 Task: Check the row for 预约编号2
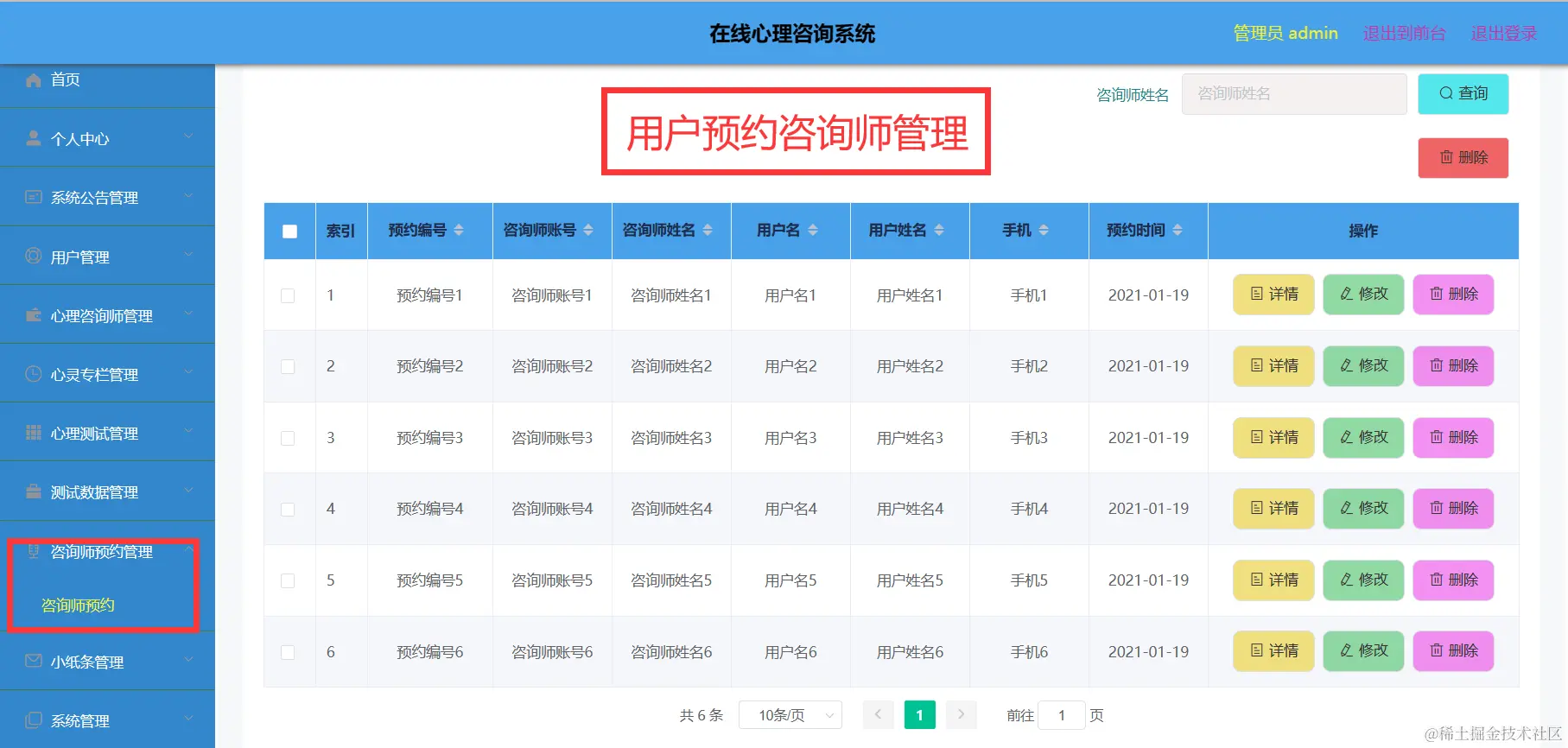[x=288, y=366]
